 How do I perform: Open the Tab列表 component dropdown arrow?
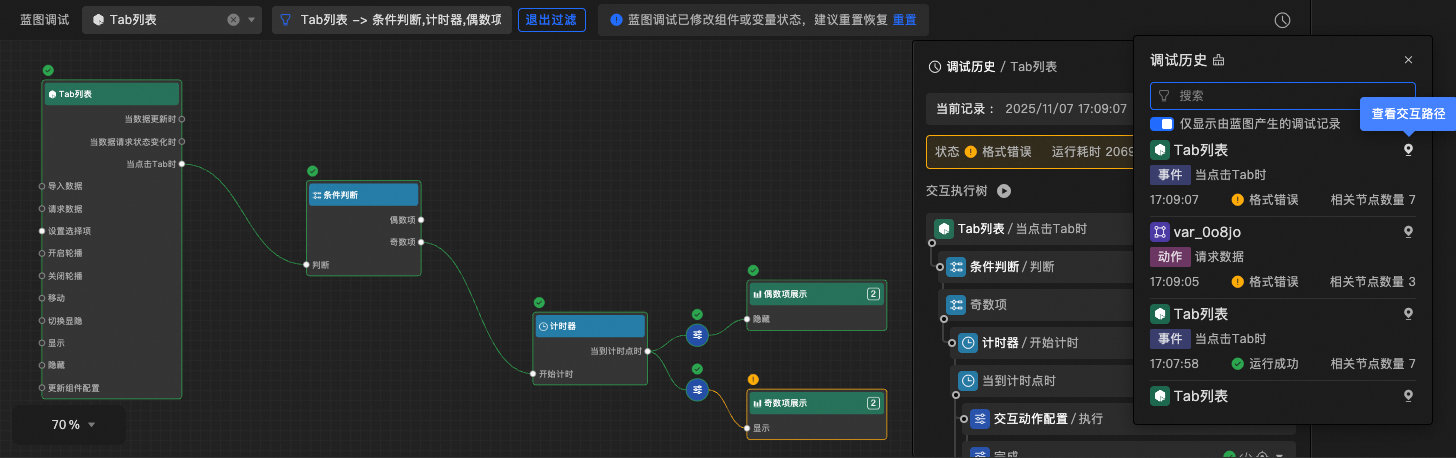click(x=251, y=20)
